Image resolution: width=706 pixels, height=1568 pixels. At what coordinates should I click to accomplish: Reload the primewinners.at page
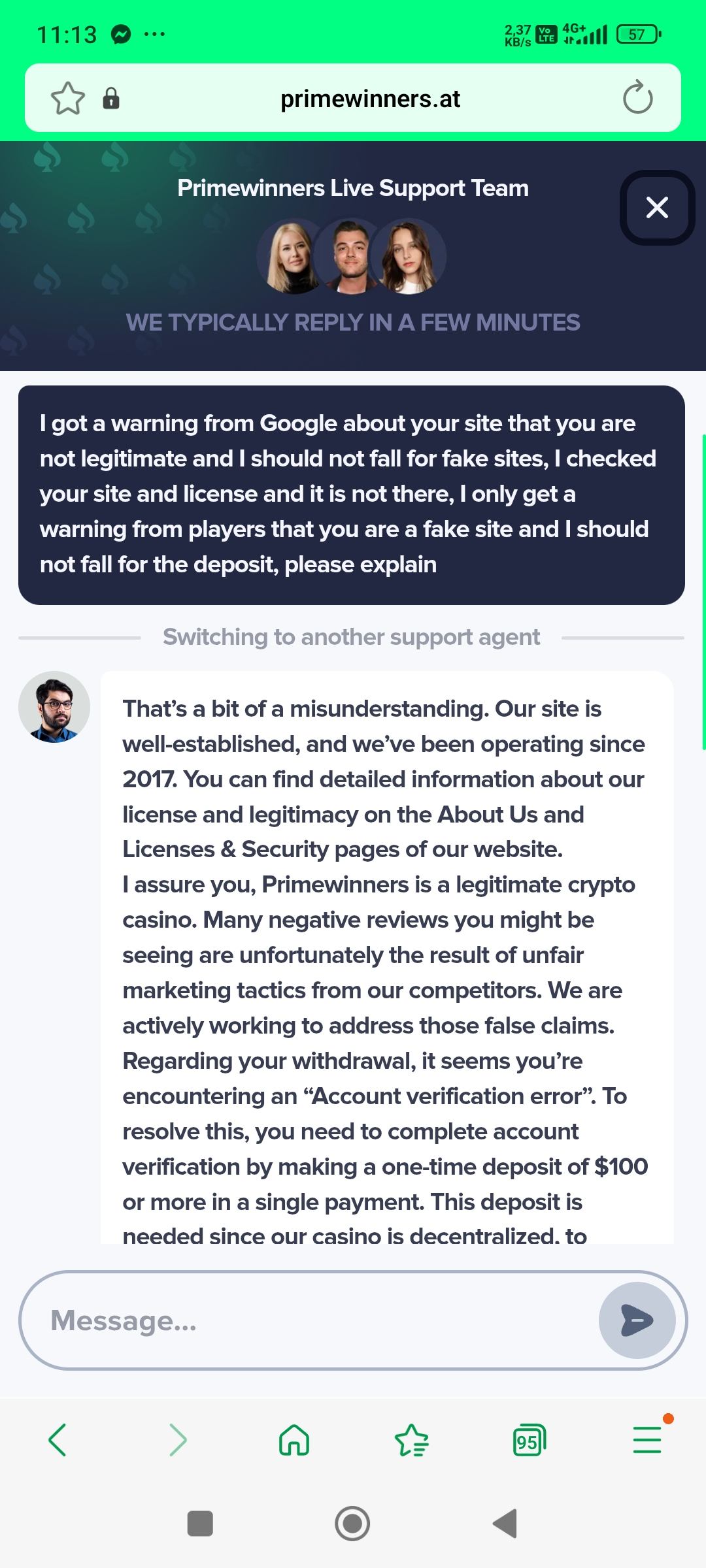point(637,99)
